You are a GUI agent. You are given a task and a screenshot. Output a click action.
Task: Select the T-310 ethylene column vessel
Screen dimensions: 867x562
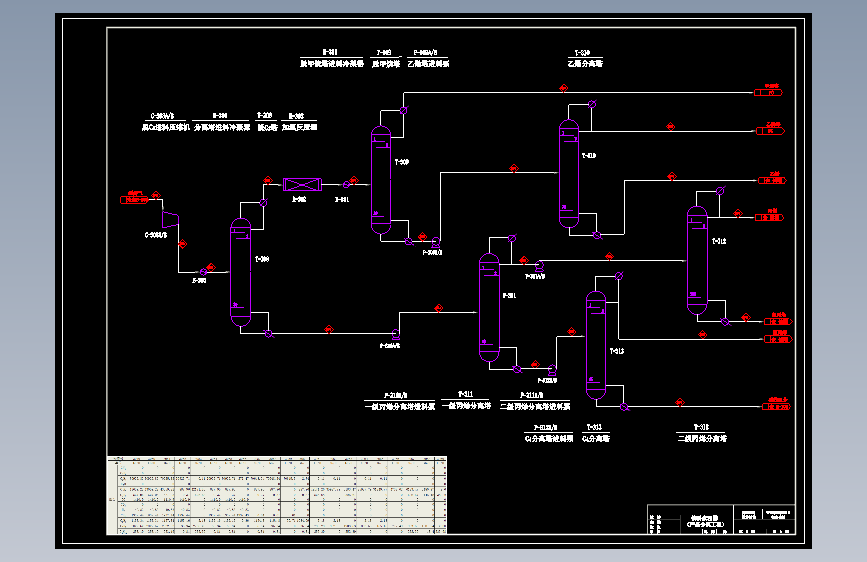pos(569,173)
